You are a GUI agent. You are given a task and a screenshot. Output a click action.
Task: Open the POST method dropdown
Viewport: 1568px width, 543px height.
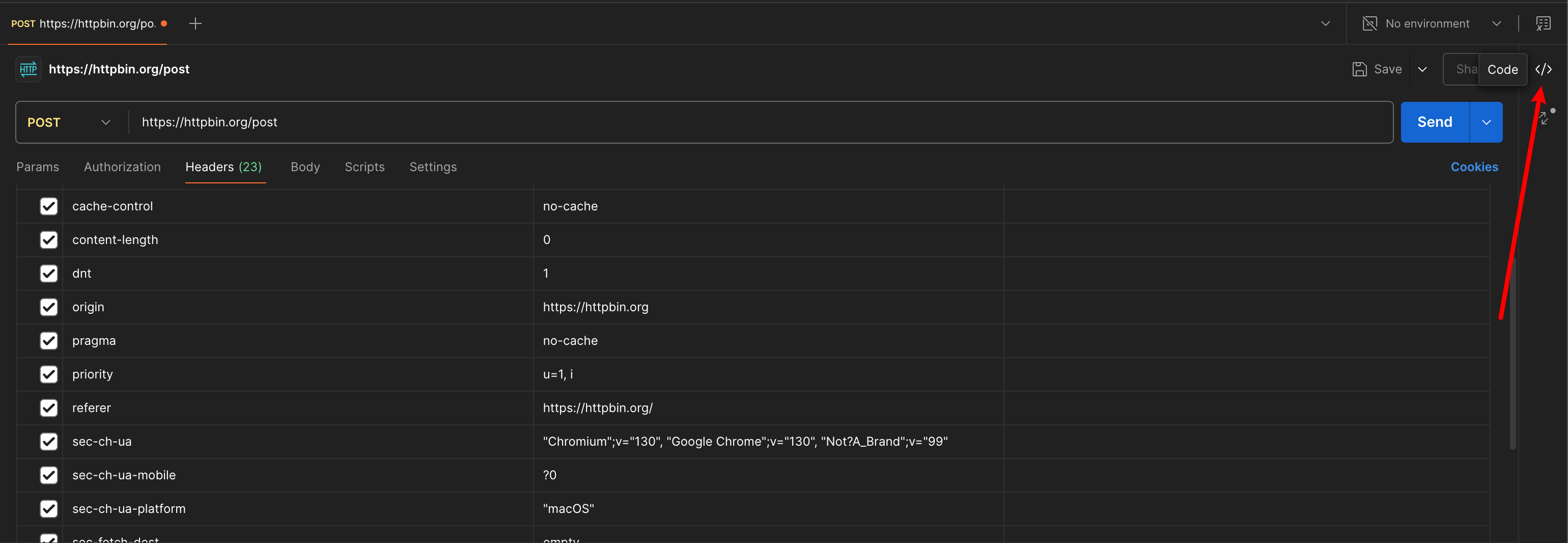tap(68, 122)
